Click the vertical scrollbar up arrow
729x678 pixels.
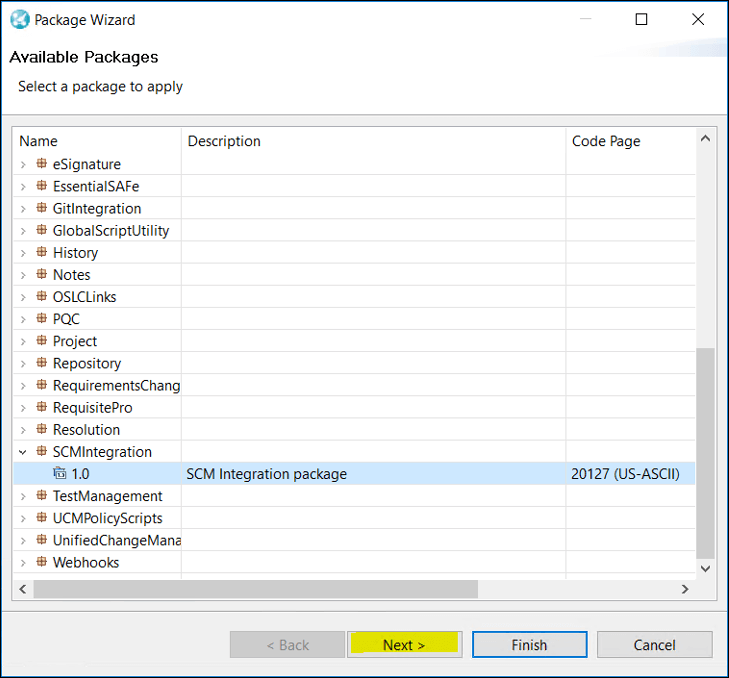[x=705, y=138]
